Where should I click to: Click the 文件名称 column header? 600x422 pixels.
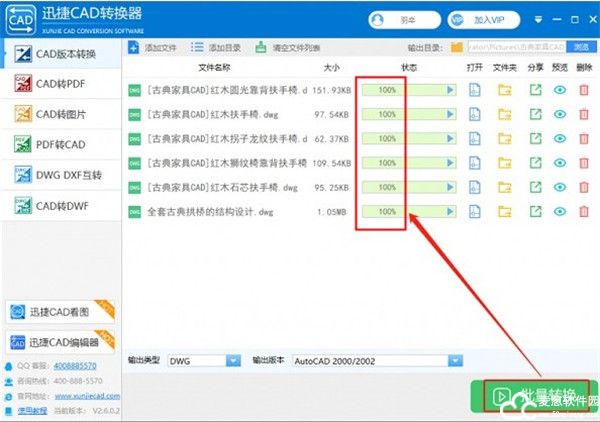[x=214, y=68]
